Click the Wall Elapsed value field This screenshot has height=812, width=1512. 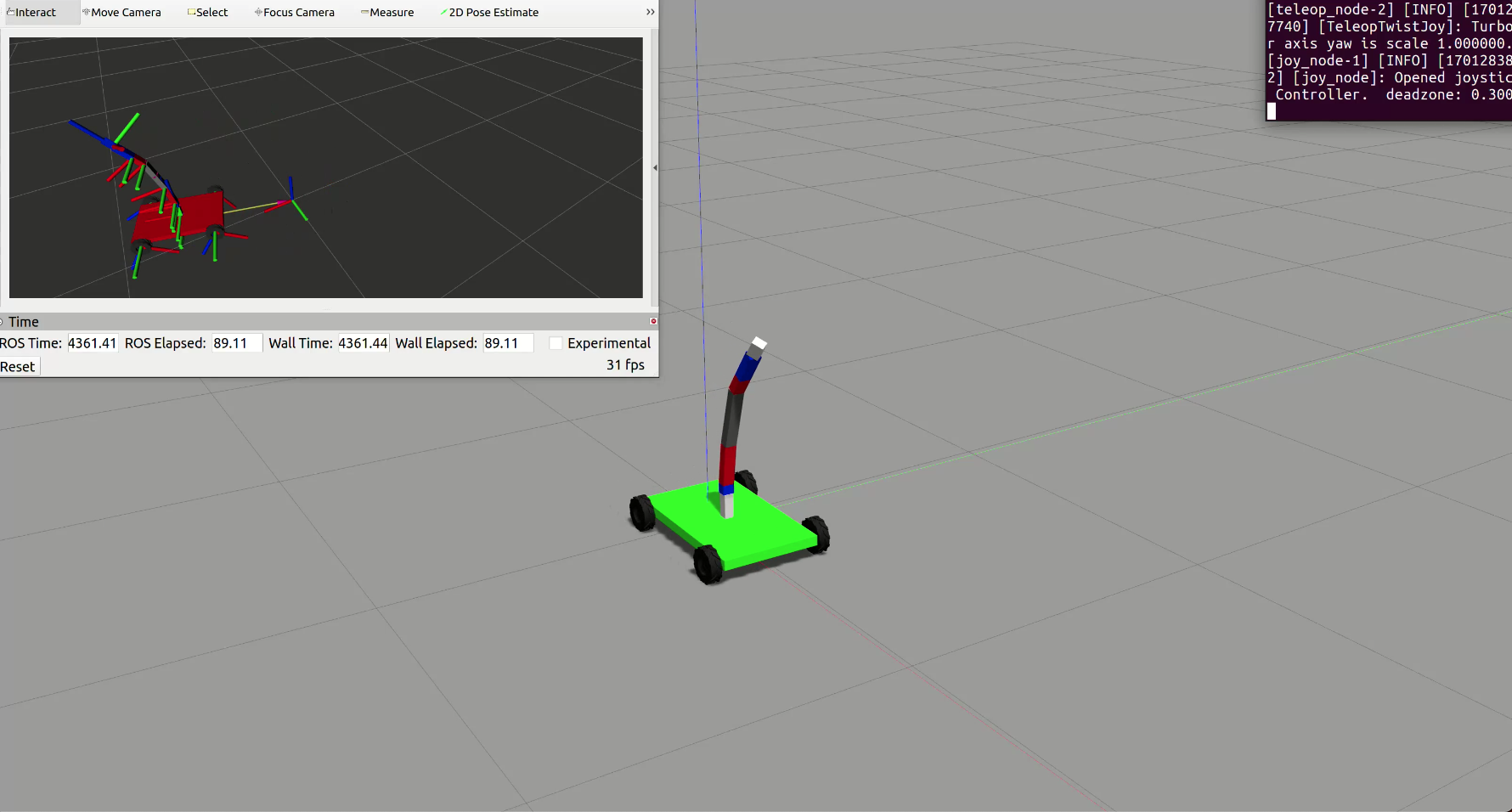tap(508, 343)
